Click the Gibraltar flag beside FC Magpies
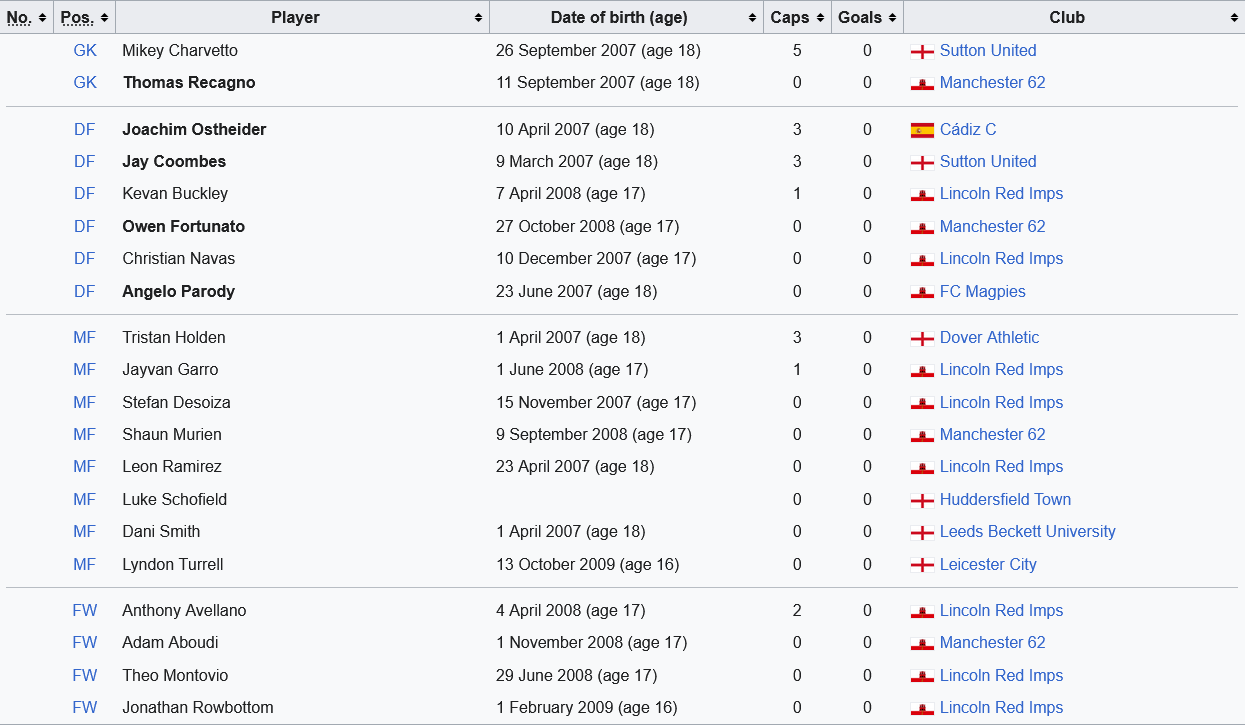The height and width of the screenshot is (725, 1245). [x=922, y=292]
